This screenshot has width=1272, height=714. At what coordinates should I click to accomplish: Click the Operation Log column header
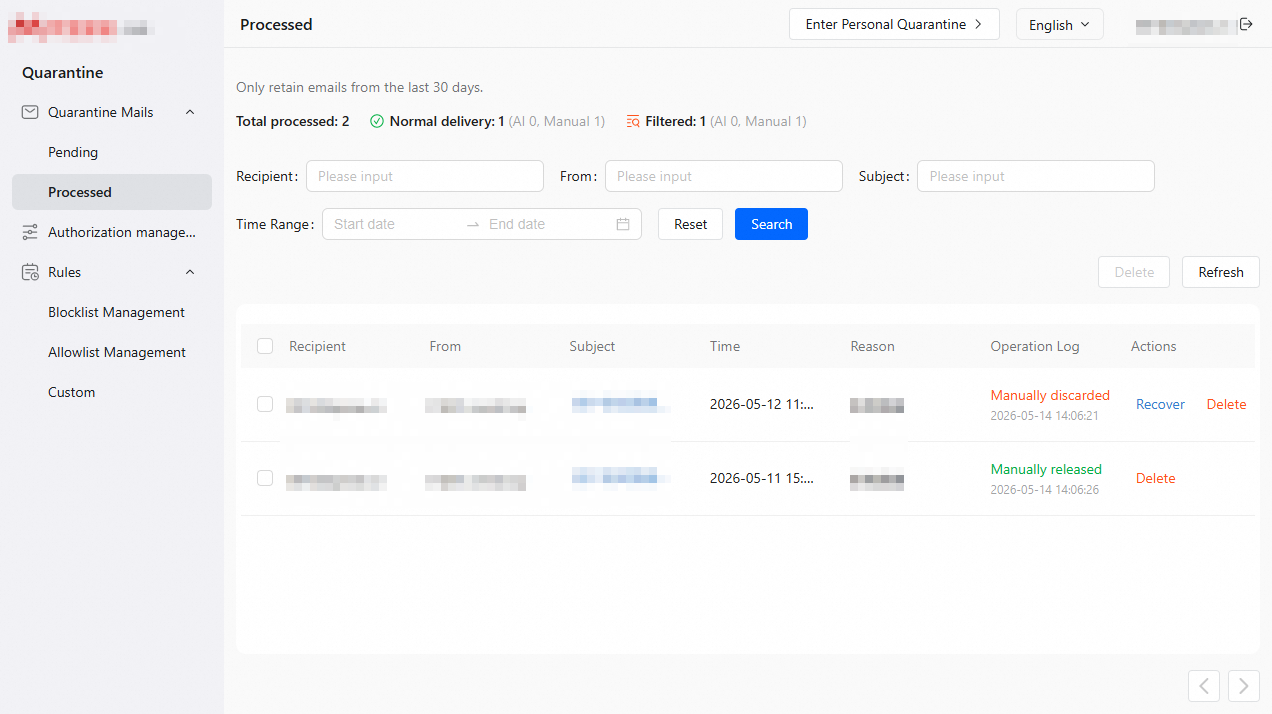(x=1035, y=346)
